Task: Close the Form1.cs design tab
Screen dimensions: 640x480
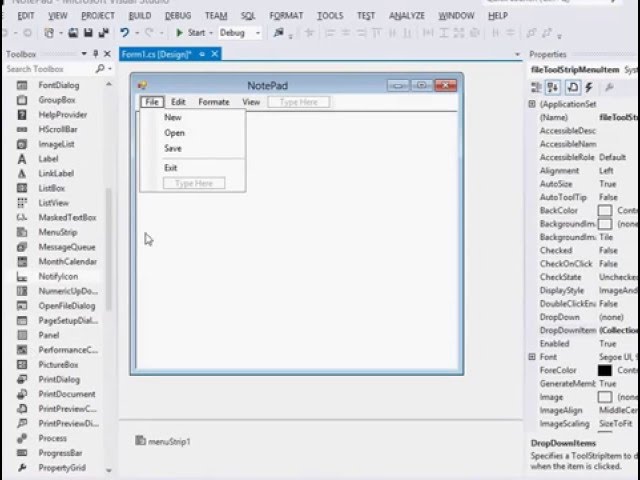Action: (x=215, y=54)
